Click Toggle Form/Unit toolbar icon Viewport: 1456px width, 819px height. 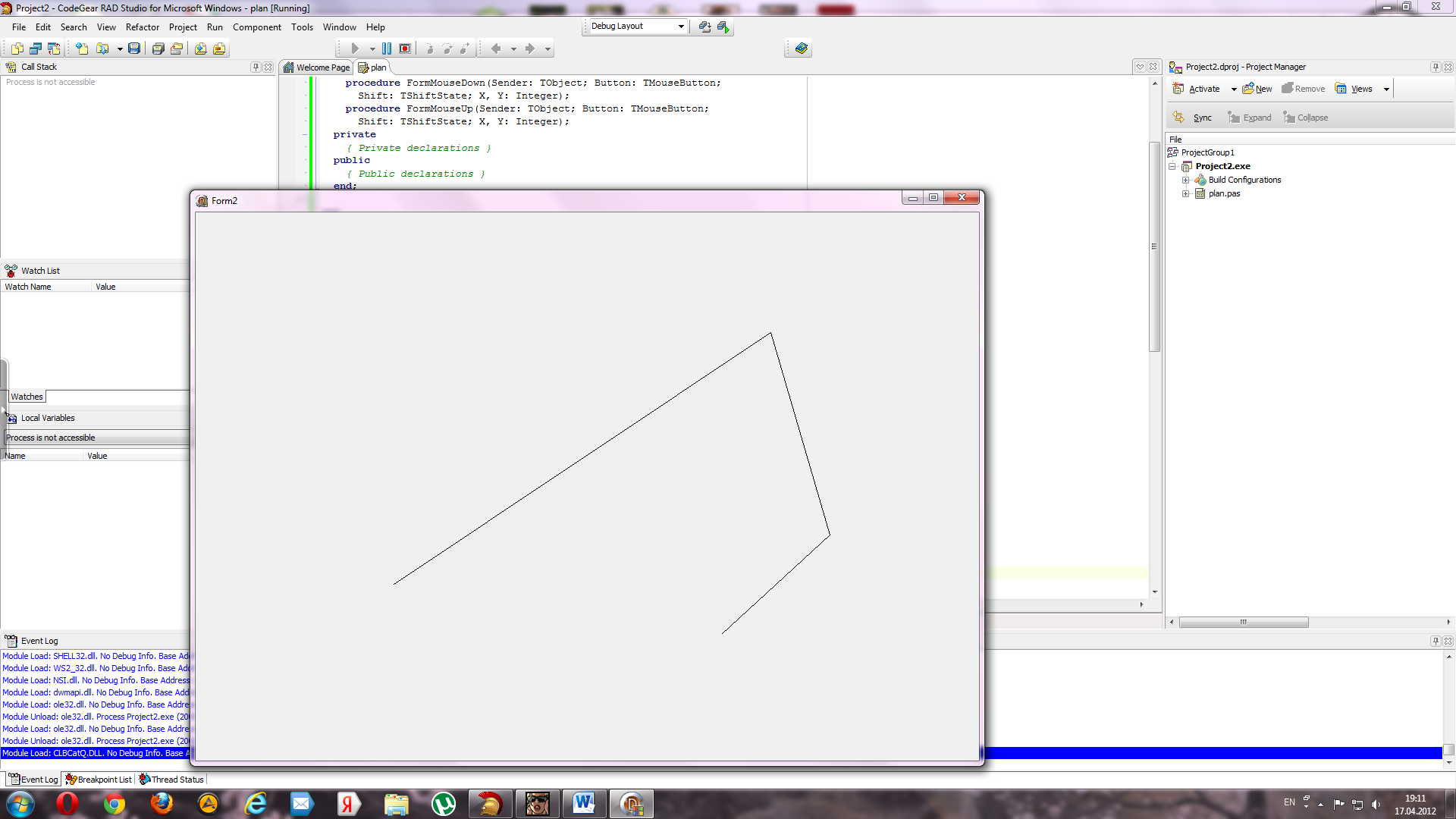pos(54,49)
